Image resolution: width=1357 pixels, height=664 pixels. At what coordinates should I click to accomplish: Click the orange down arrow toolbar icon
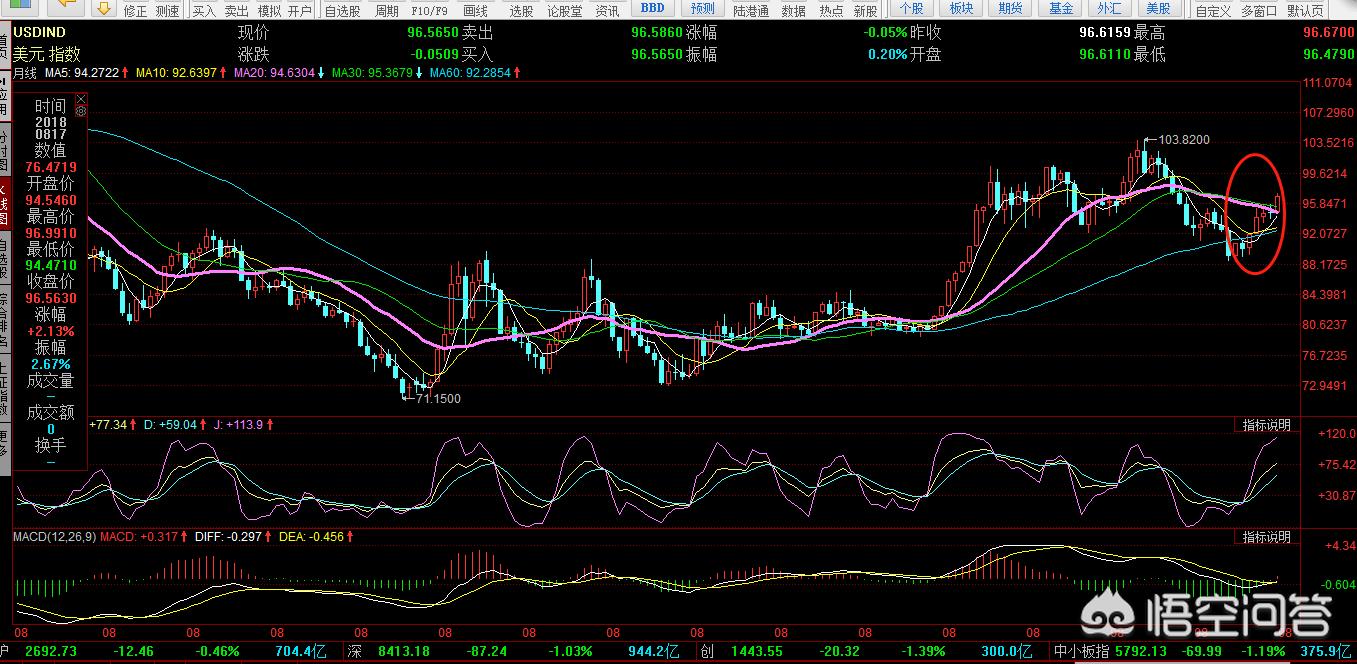(103, 8)
